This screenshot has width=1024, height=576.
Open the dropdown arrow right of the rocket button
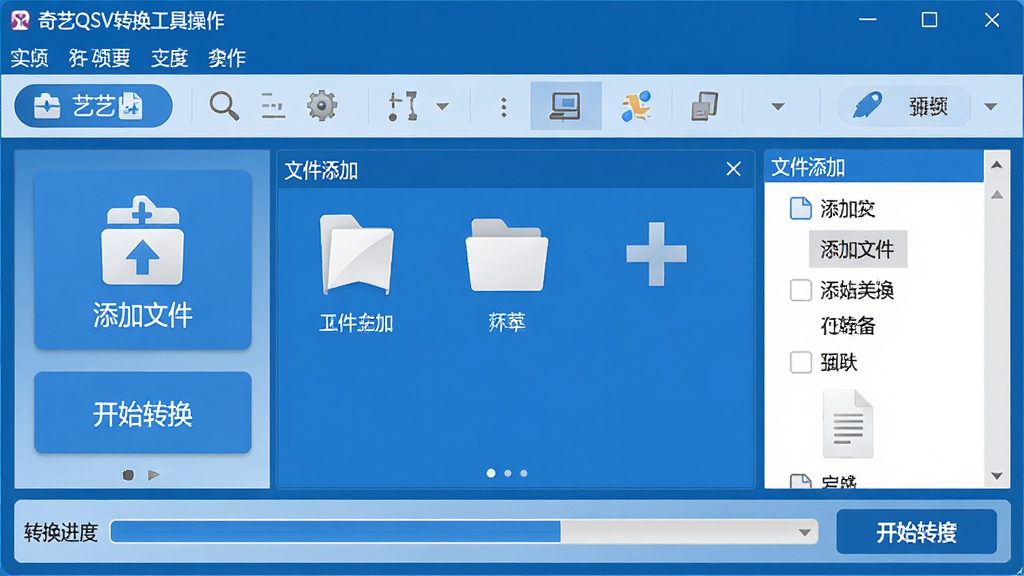tap(991, 106)
